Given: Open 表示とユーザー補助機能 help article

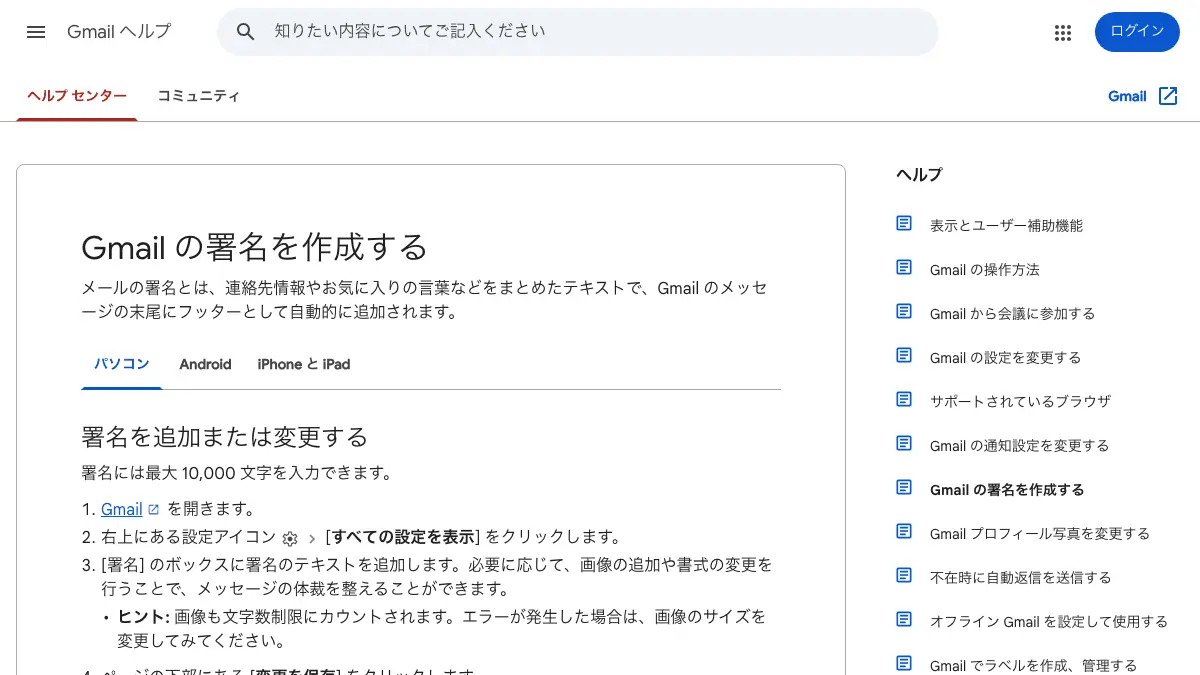Looking at the screenshot, I should click(1006, 226).
